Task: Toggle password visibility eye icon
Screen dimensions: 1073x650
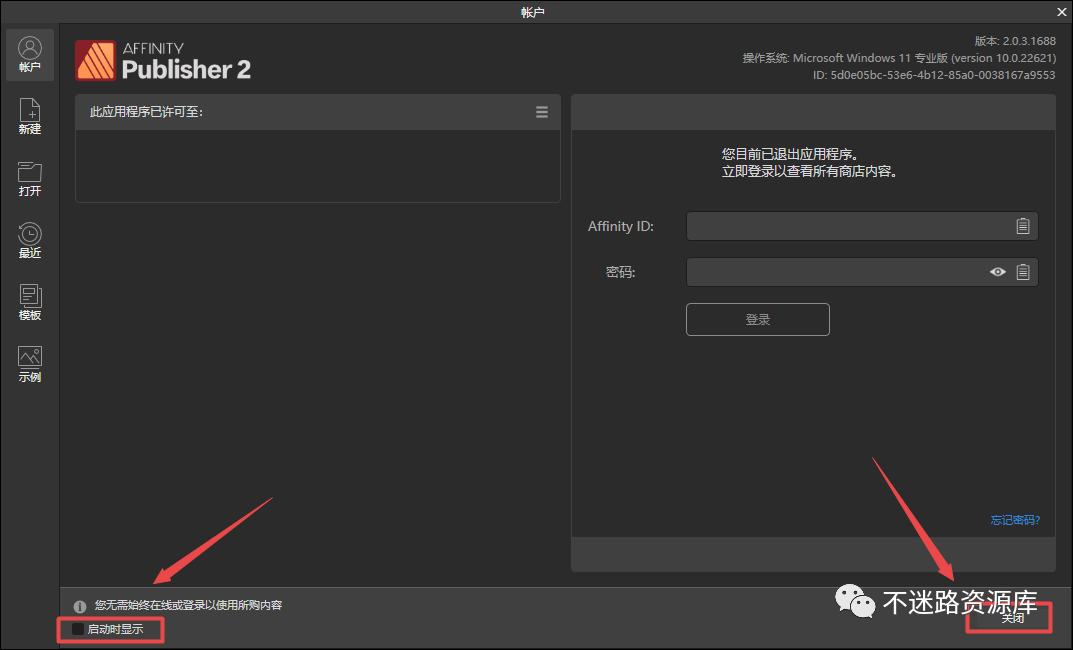Action: pos(998,272)
